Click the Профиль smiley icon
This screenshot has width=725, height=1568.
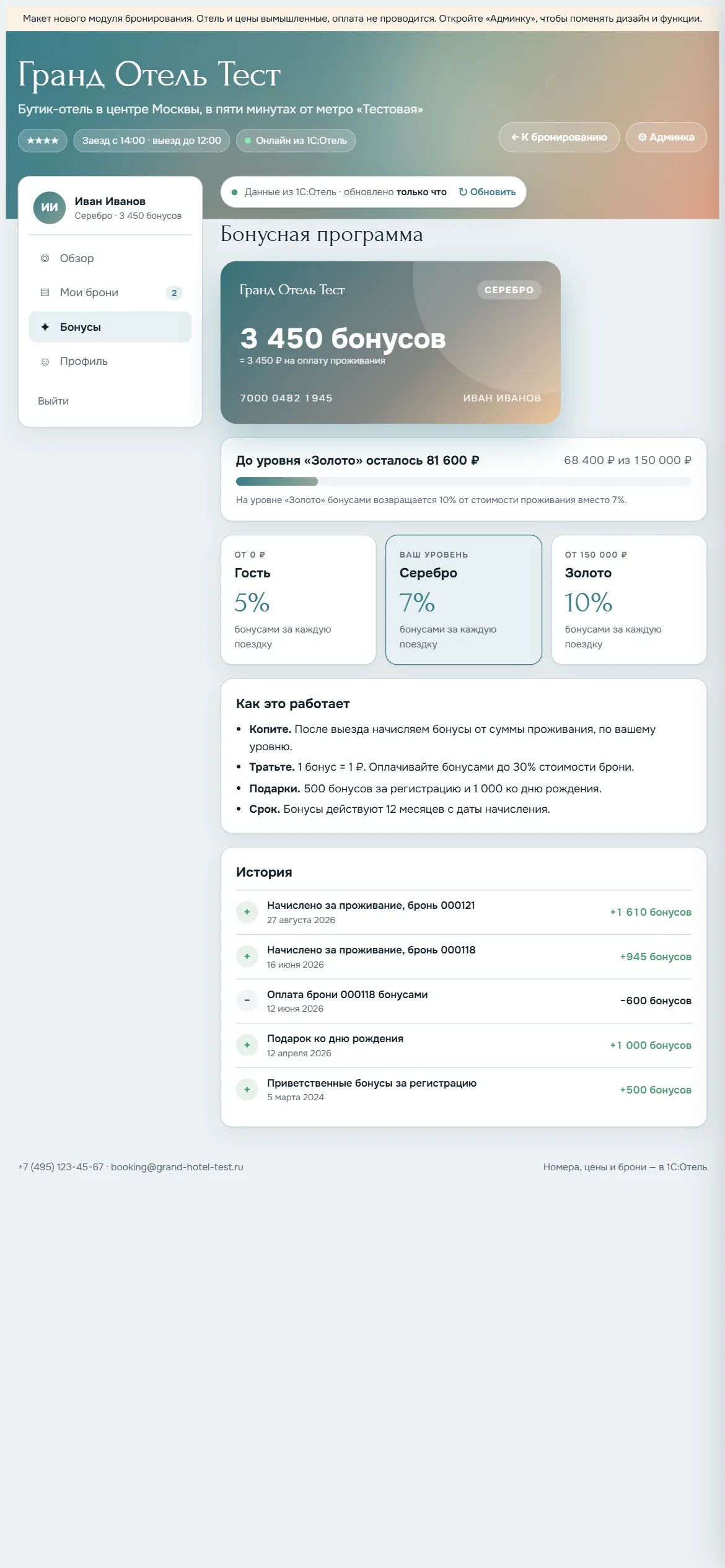point(45,362)
